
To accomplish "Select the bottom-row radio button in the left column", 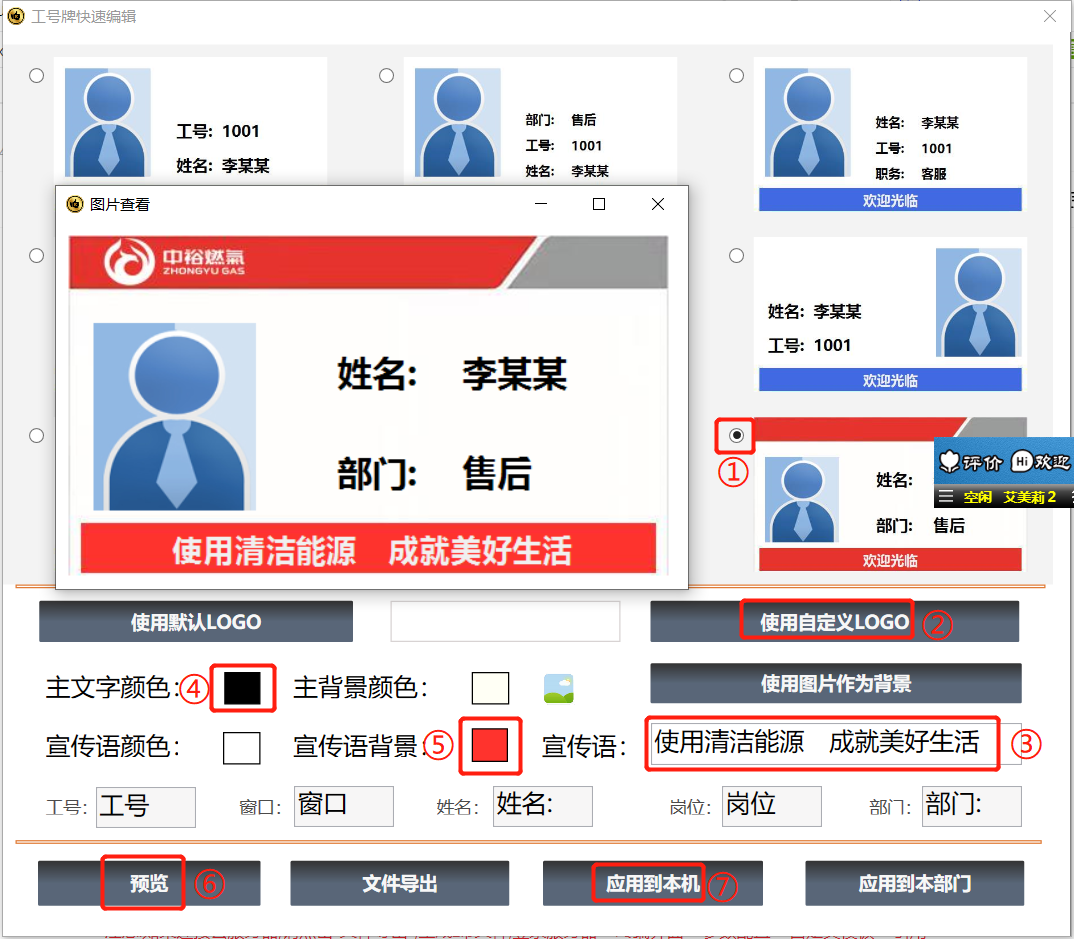I will 36,436.
